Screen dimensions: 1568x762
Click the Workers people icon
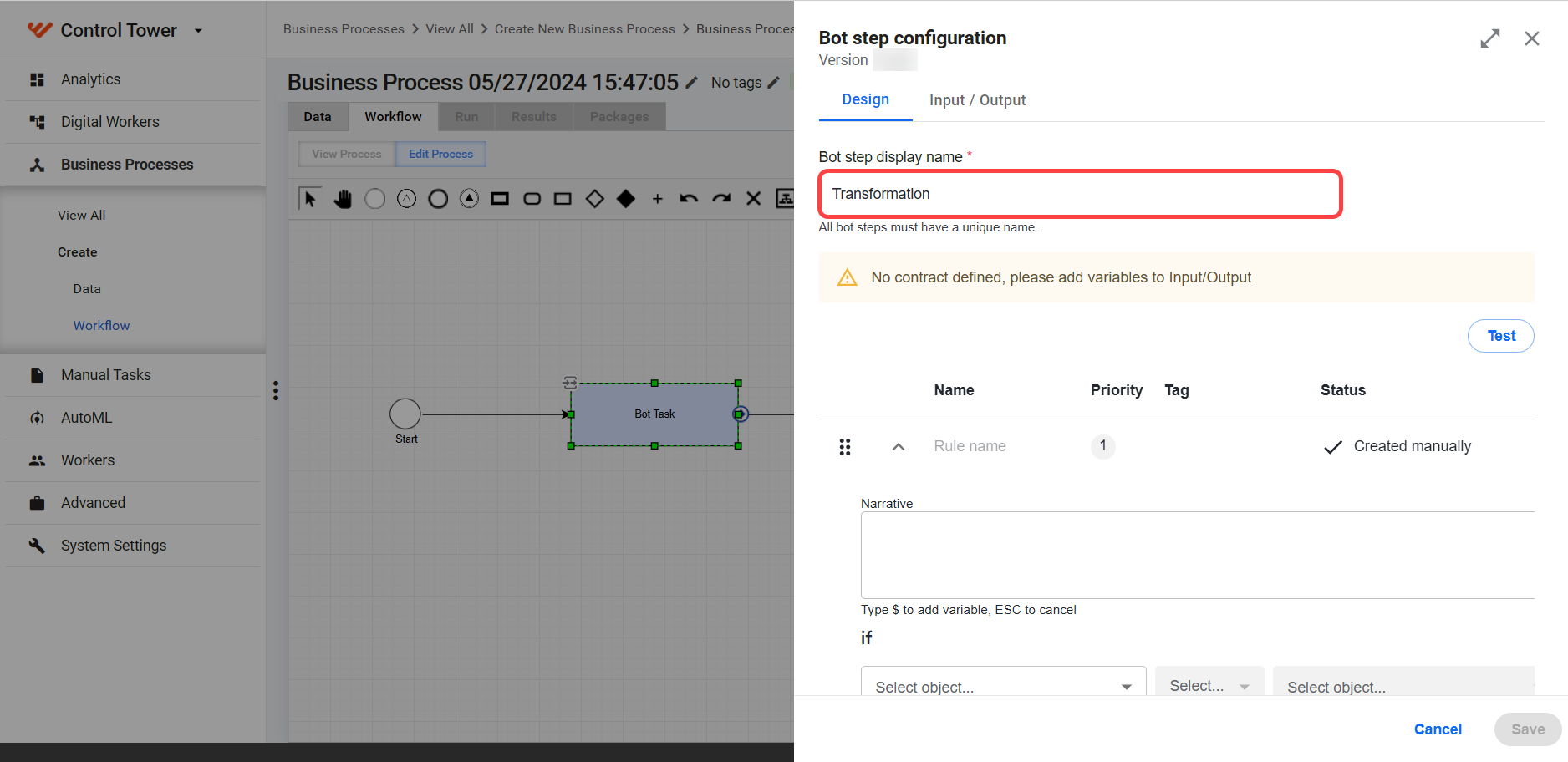(x=37, y=460)
